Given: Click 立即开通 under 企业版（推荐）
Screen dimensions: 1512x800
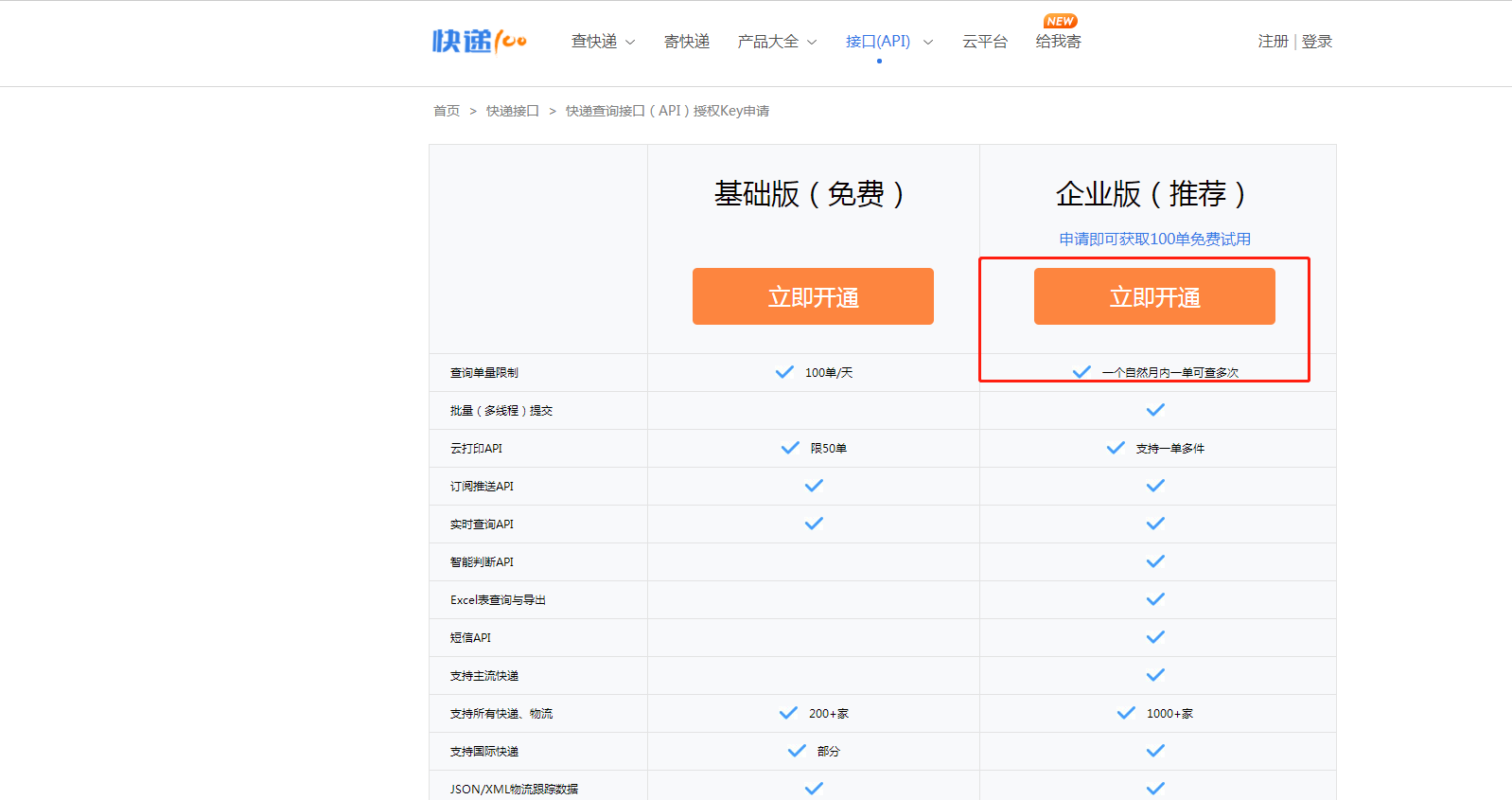Looking at the screenshot, I should coord(1154,296).
